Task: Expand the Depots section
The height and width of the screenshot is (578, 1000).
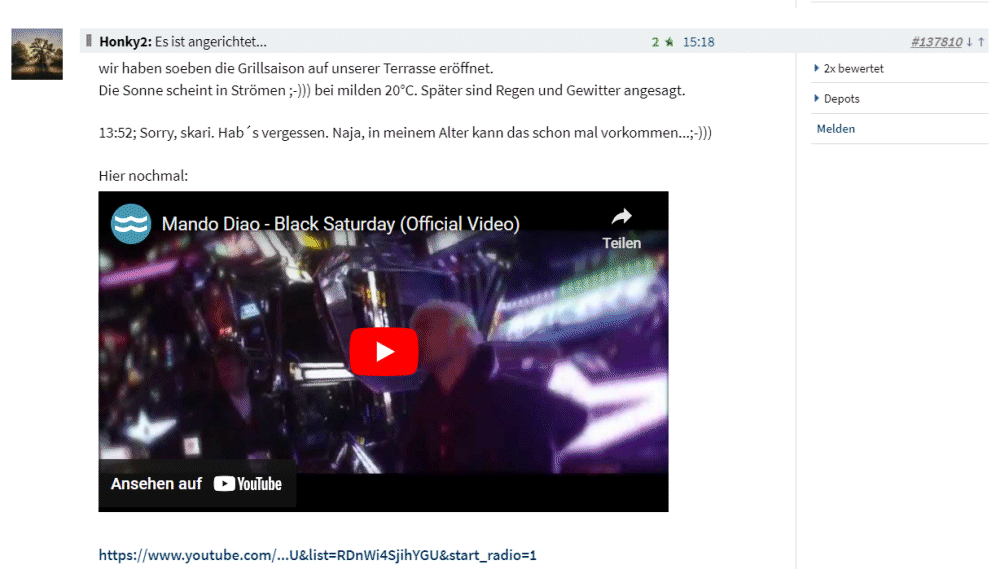Action: (837, 98)
